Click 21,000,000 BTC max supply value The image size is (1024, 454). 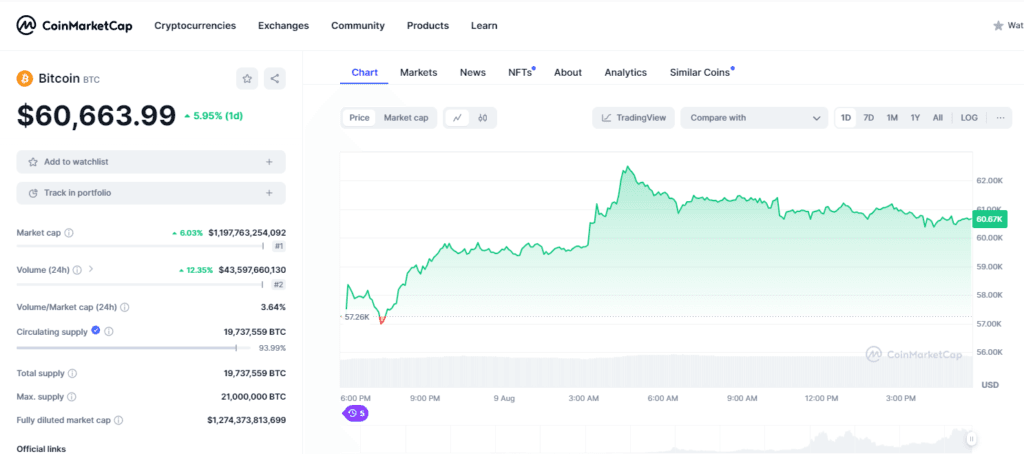(253, 397)
